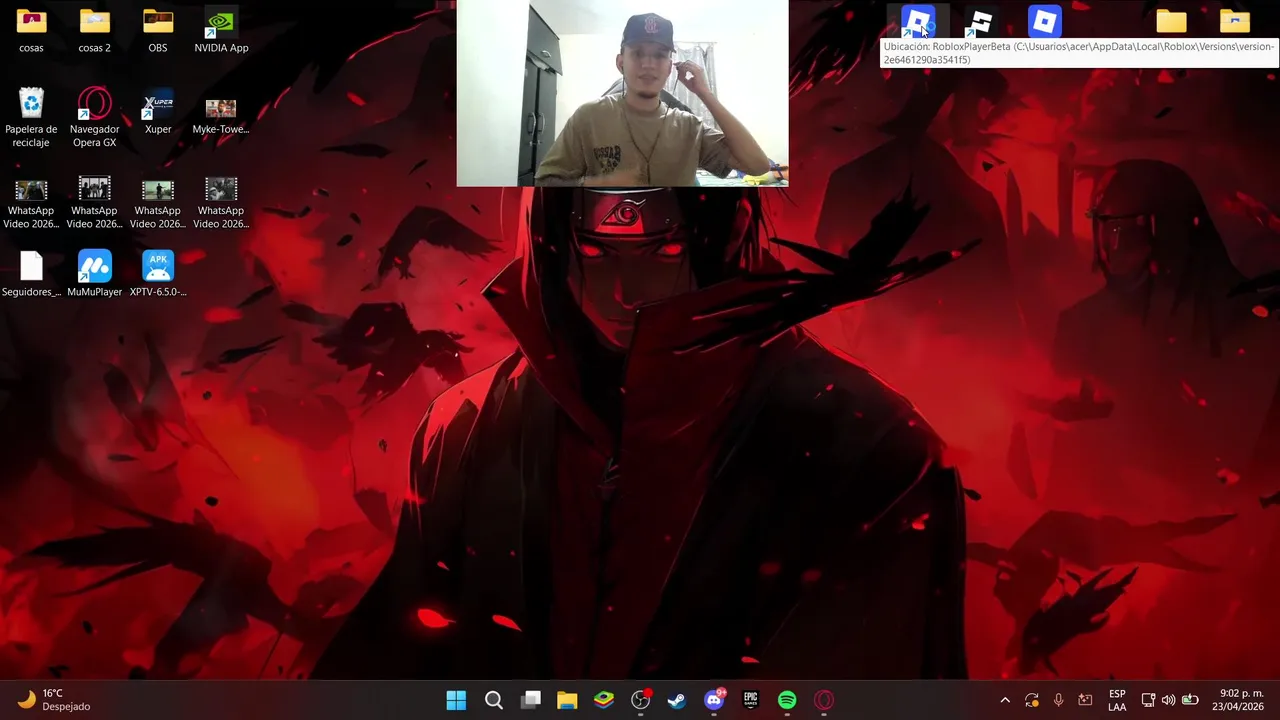Select the black-and-white Roblox Studio shortcut
The image size is (1280, 720).
[981, 21]
